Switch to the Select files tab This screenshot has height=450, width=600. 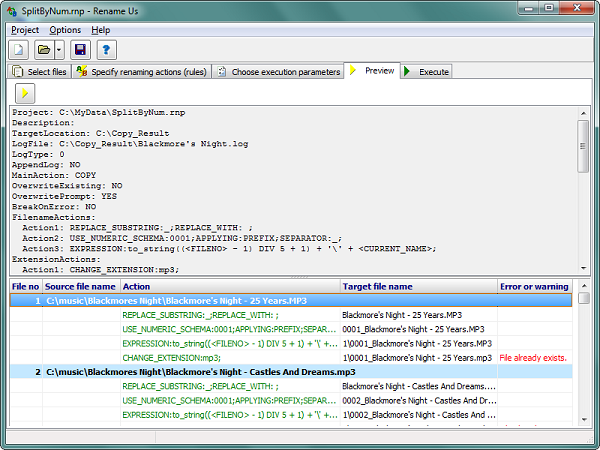[x=39, y=72]
